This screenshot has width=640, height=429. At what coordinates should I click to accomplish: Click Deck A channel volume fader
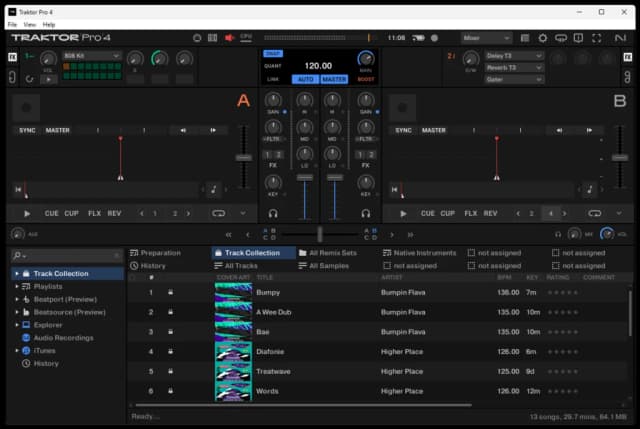click(x=304, y=178)
